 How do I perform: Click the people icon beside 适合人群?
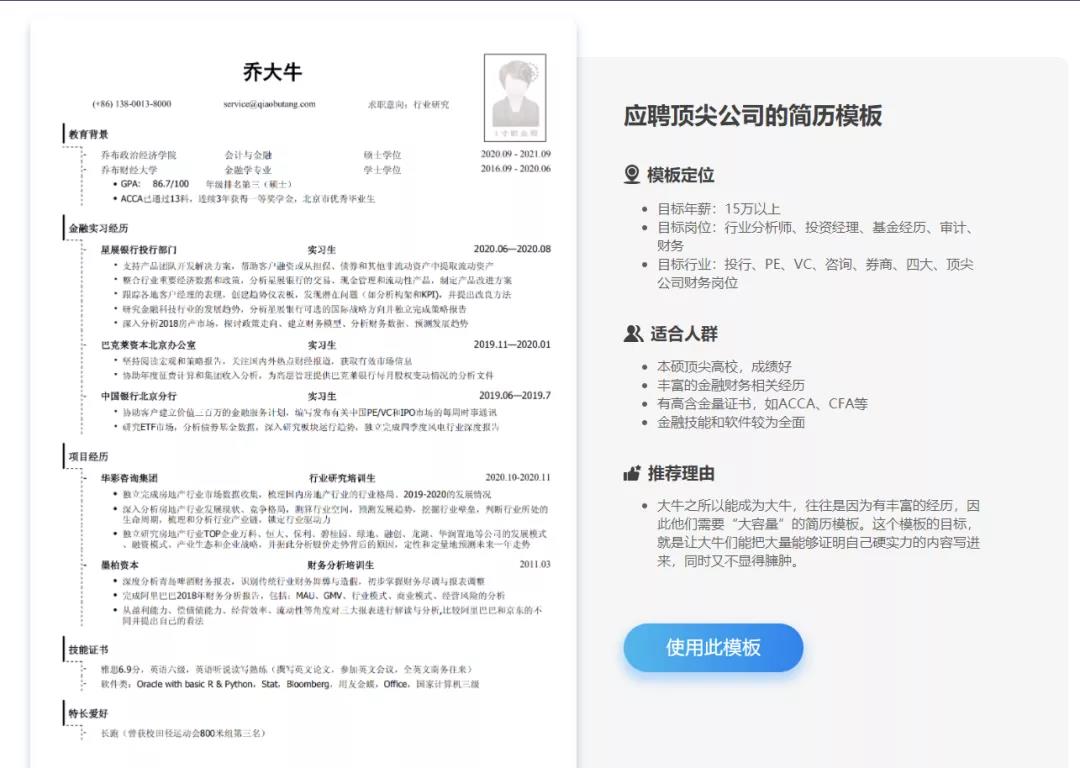click(x=633, y=334)
